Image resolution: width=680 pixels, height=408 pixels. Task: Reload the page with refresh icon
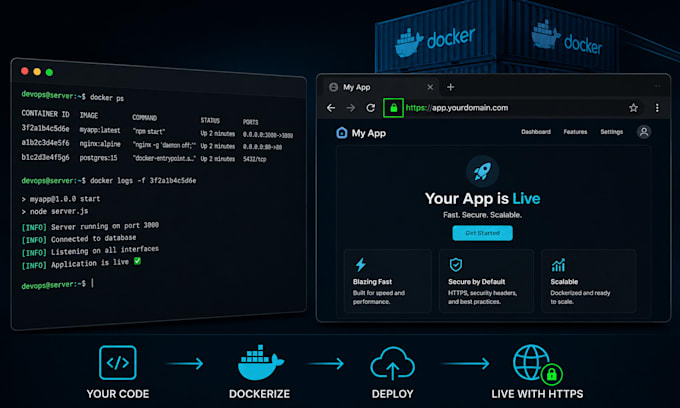(x=370, y=108)
